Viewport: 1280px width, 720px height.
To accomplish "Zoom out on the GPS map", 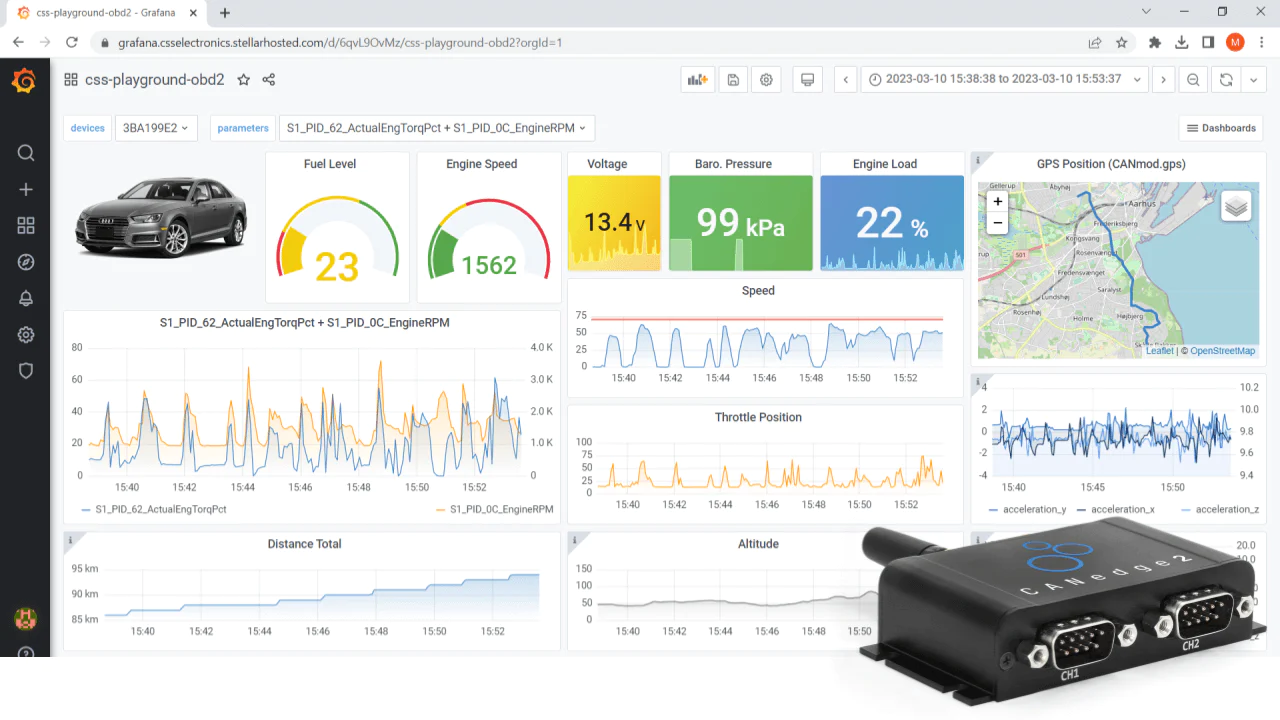I will (x=997, y=223).
